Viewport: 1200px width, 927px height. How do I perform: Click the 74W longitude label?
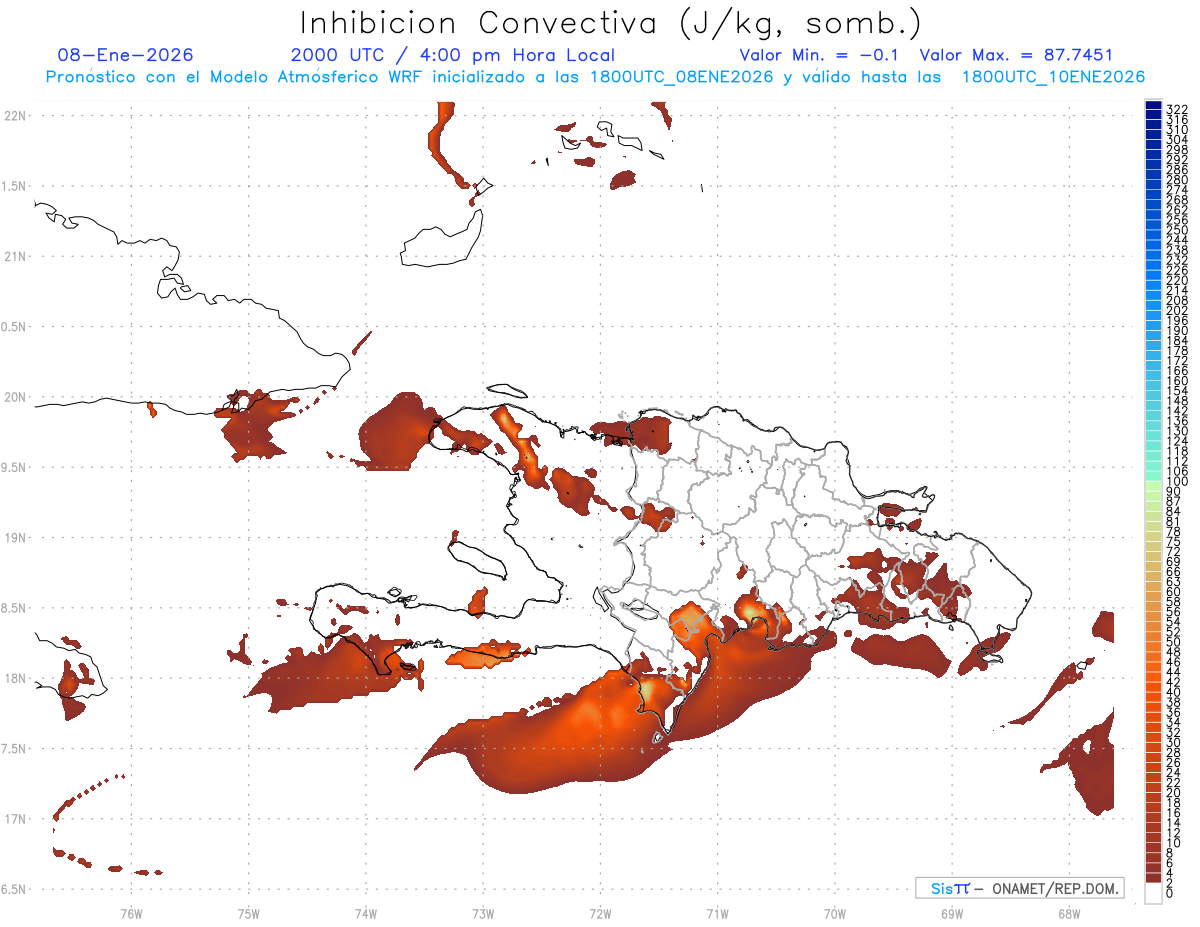366,913
